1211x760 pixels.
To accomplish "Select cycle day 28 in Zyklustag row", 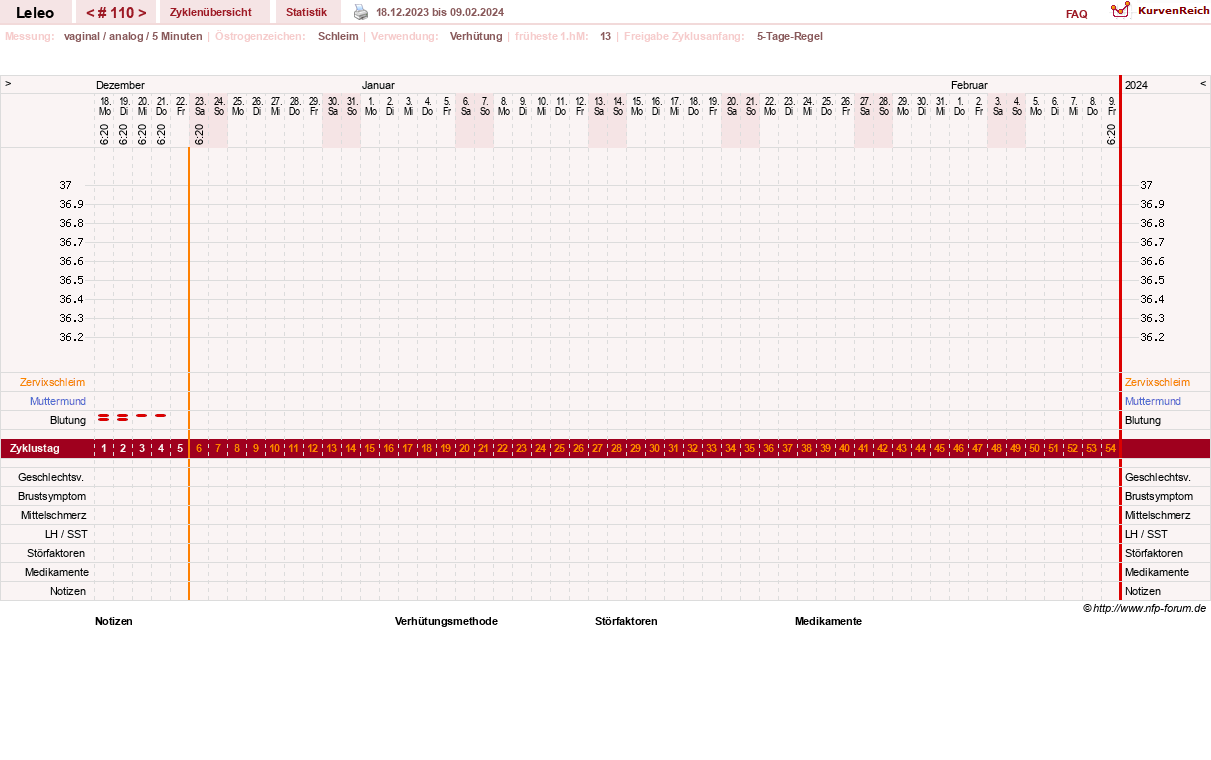I will tap(617, 448).
